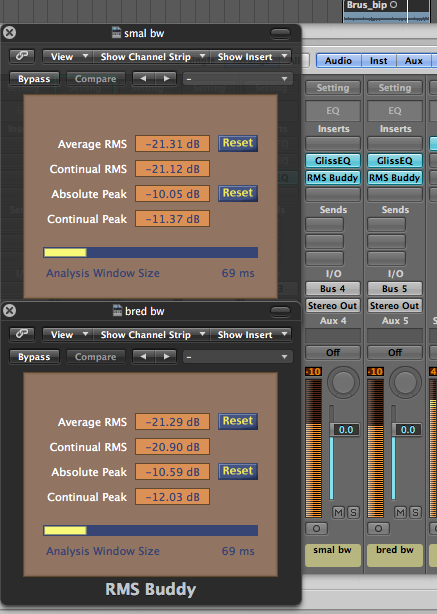
Task: Open Show Channel Strip menu in bred bw
Action: 152,335
